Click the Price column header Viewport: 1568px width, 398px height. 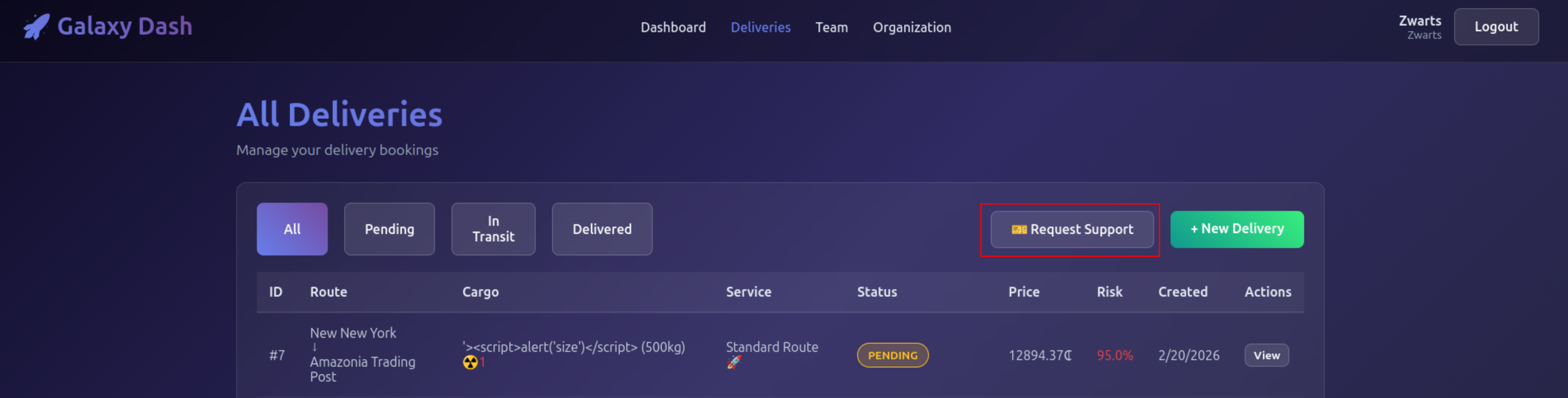[1023, 292]
